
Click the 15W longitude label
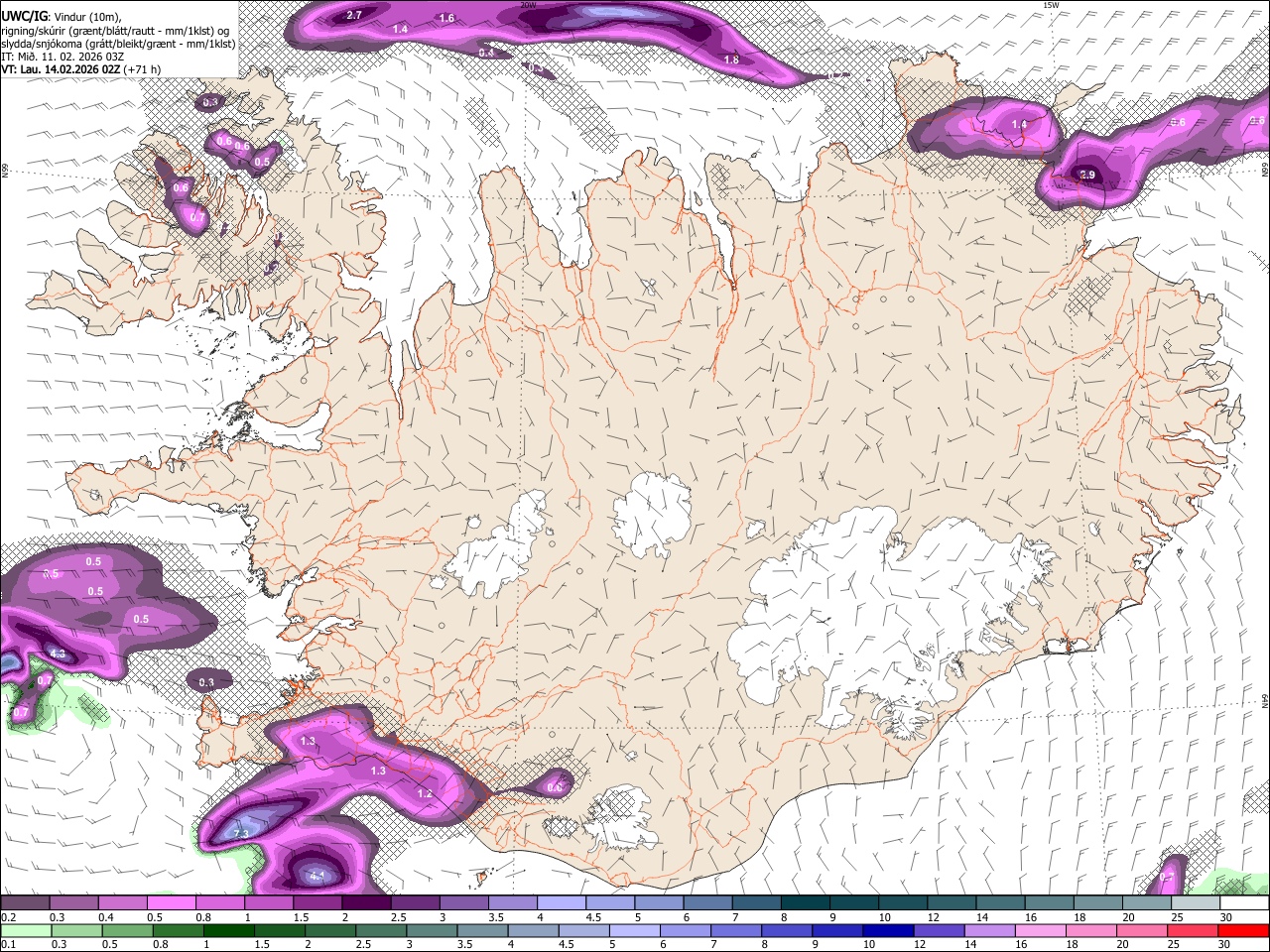pos(1051,5)
